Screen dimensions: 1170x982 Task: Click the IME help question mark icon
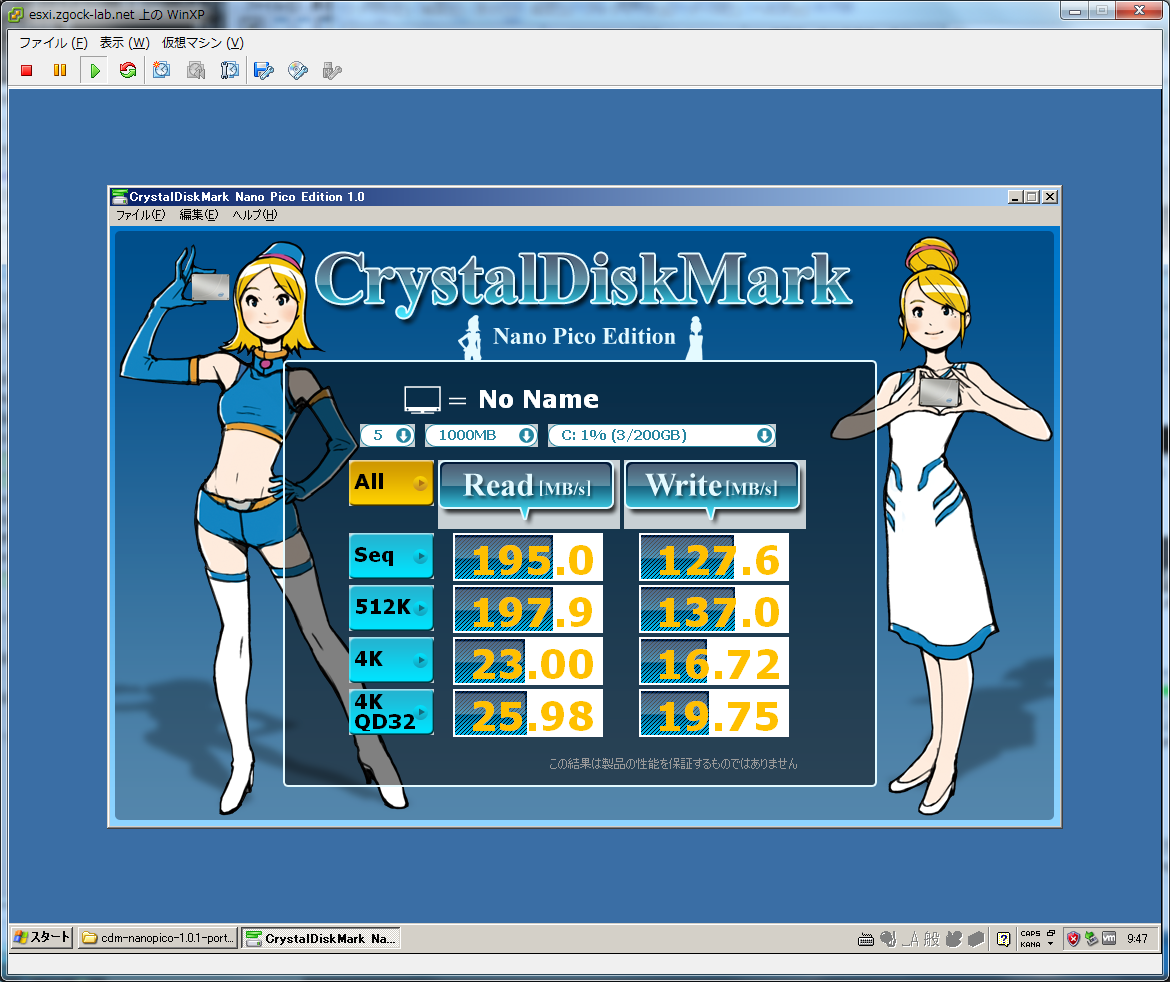pos(1004,939)
